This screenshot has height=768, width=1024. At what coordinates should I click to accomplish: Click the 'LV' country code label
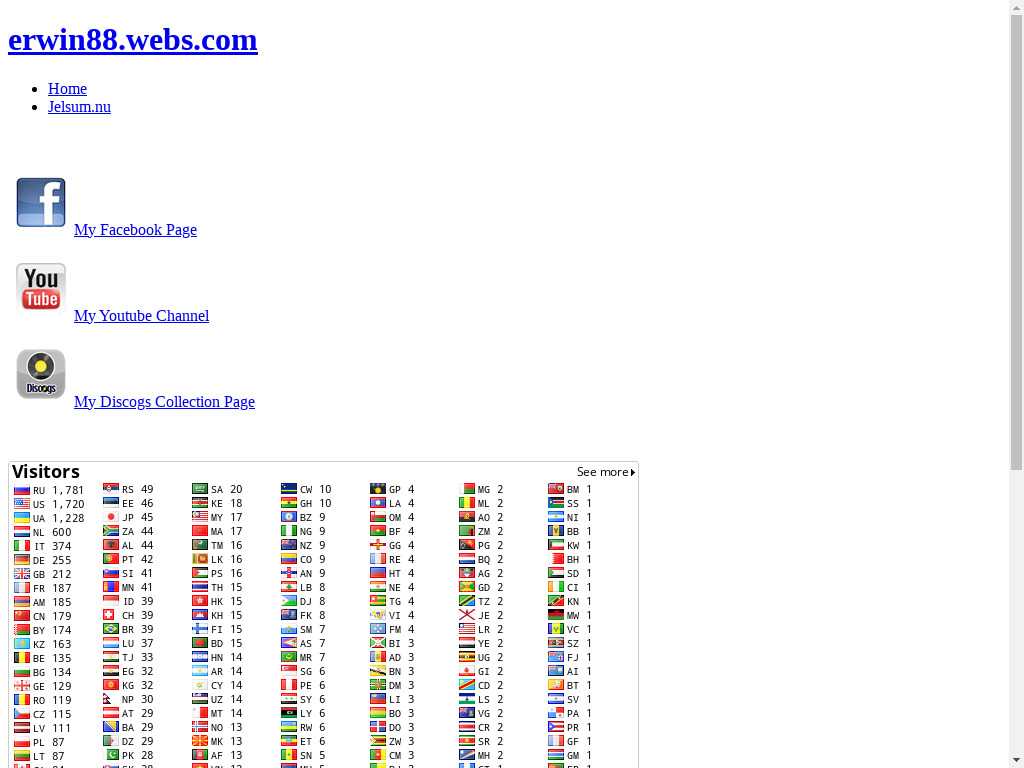pyautogui.click(x=39, y=729)
